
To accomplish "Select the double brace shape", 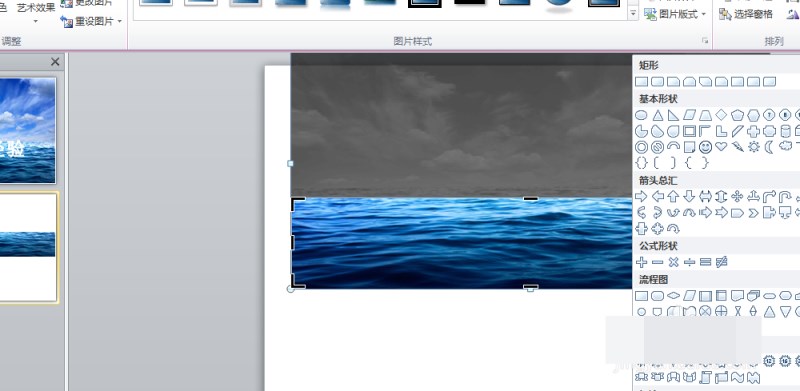I will (641, 163).
